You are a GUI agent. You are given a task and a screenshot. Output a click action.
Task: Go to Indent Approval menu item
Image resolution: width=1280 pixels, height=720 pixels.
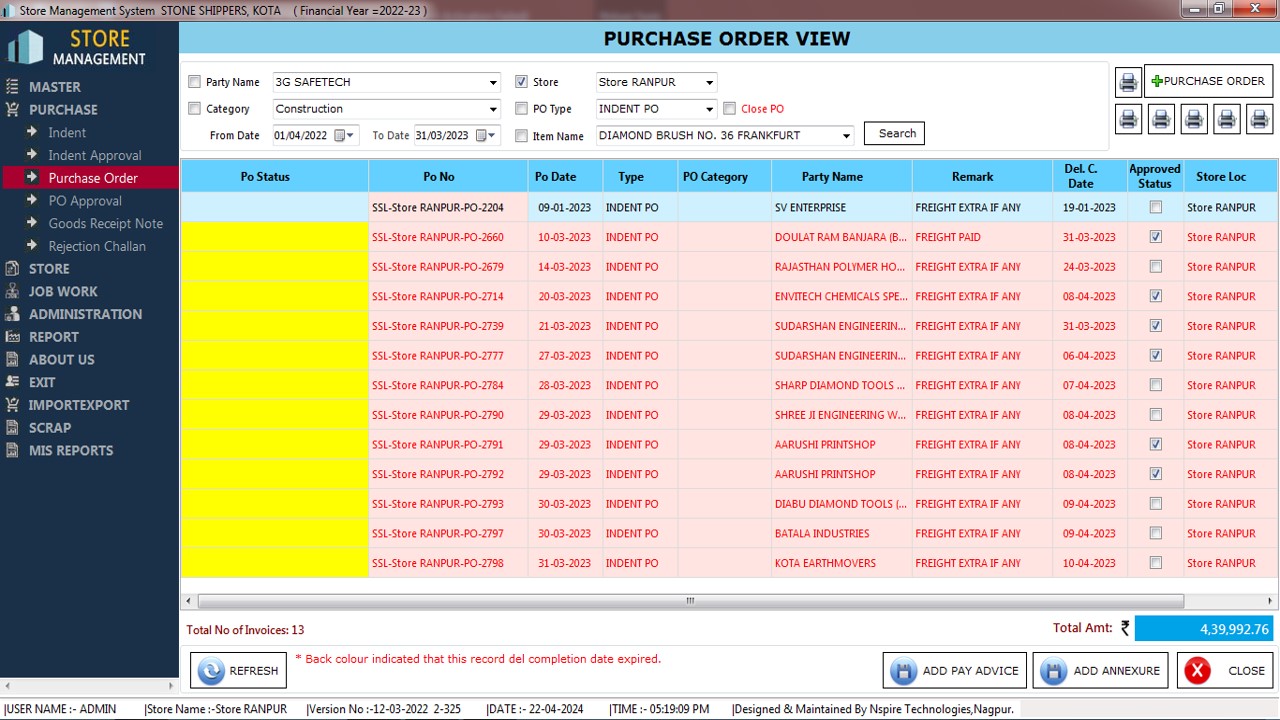(95, 155)
